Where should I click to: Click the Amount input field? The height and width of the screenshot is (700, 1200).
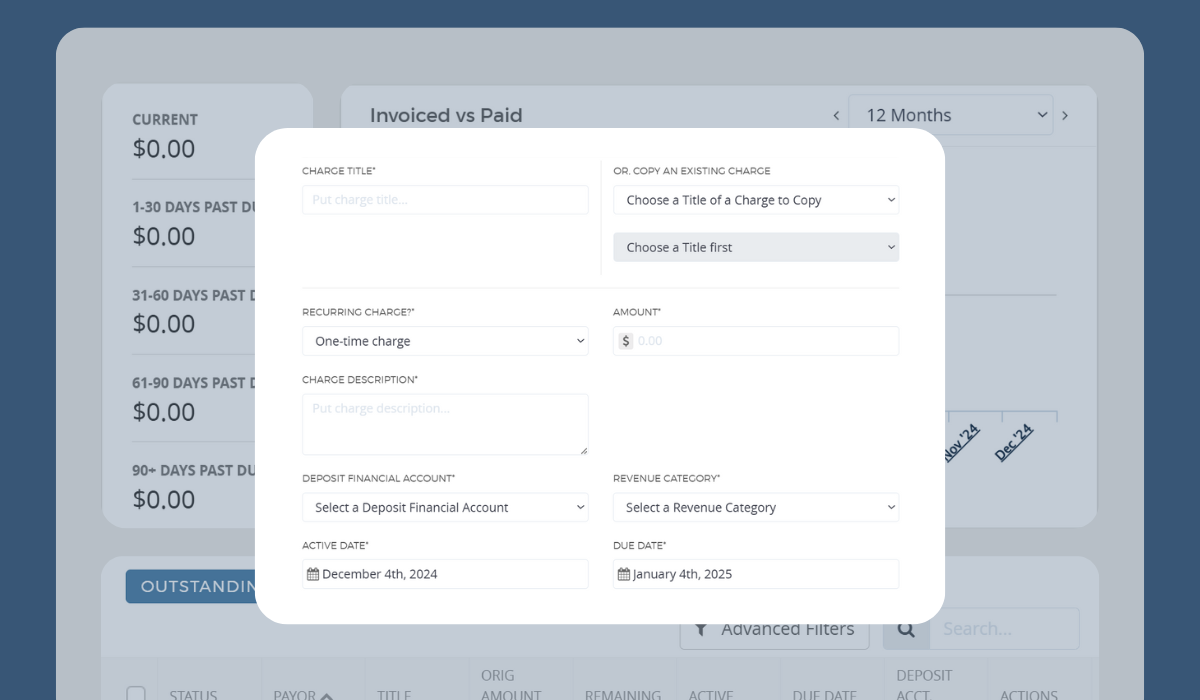(x=756, y=341)
